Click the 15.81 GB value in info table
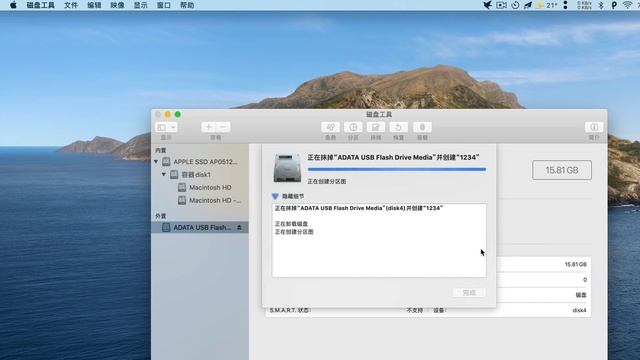This screenshot has height=360, width=640. click(x=576, y=264)
